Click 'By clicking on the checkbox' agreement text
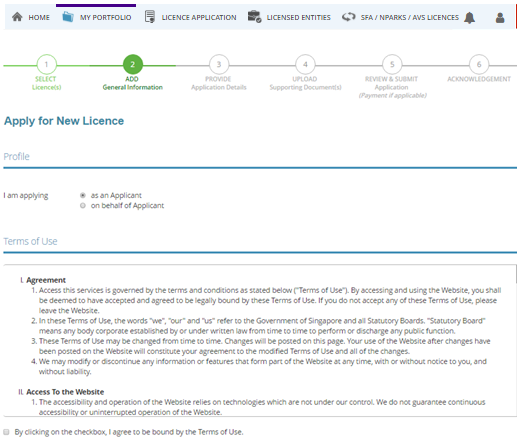 (x=129, y=432)
